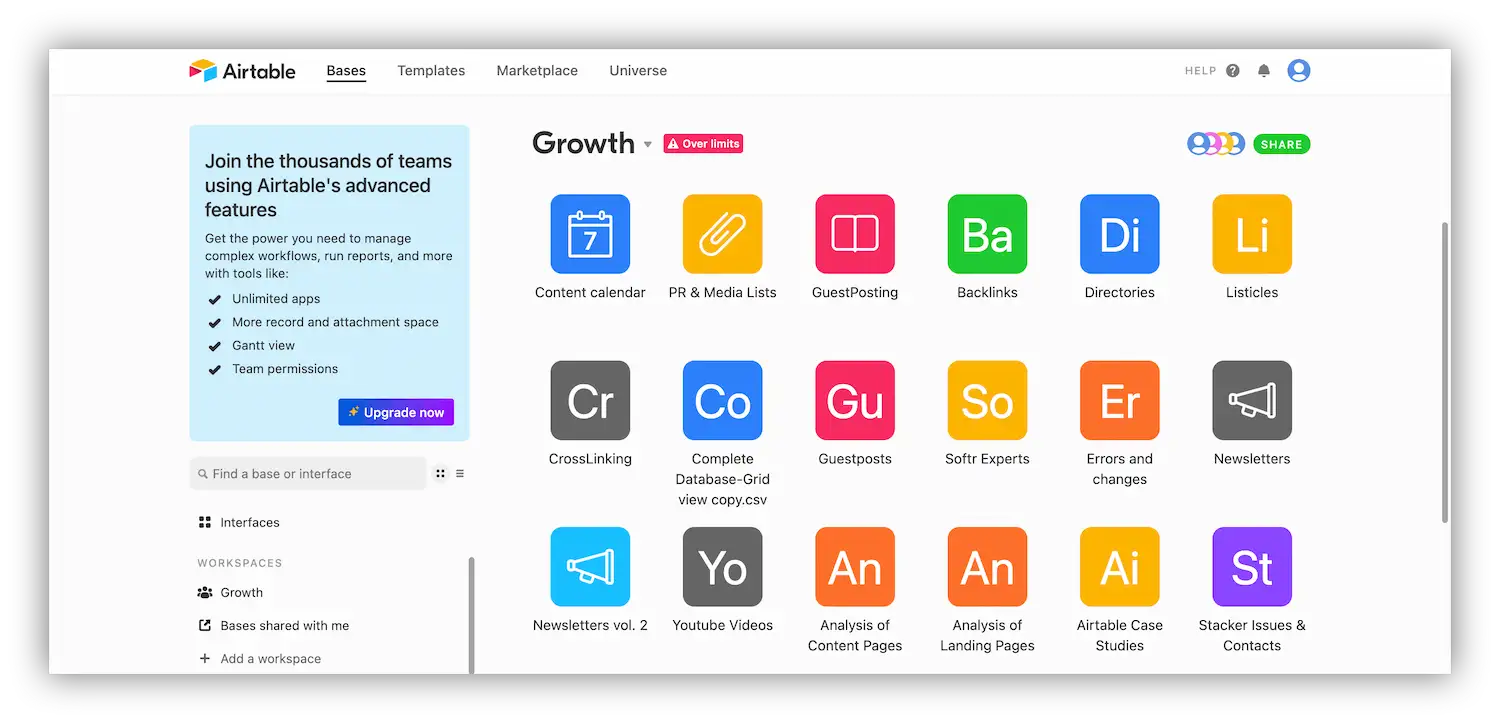Expand the Growth workspace dropdown arrow
1500x723 pixels.
point(648,145)
